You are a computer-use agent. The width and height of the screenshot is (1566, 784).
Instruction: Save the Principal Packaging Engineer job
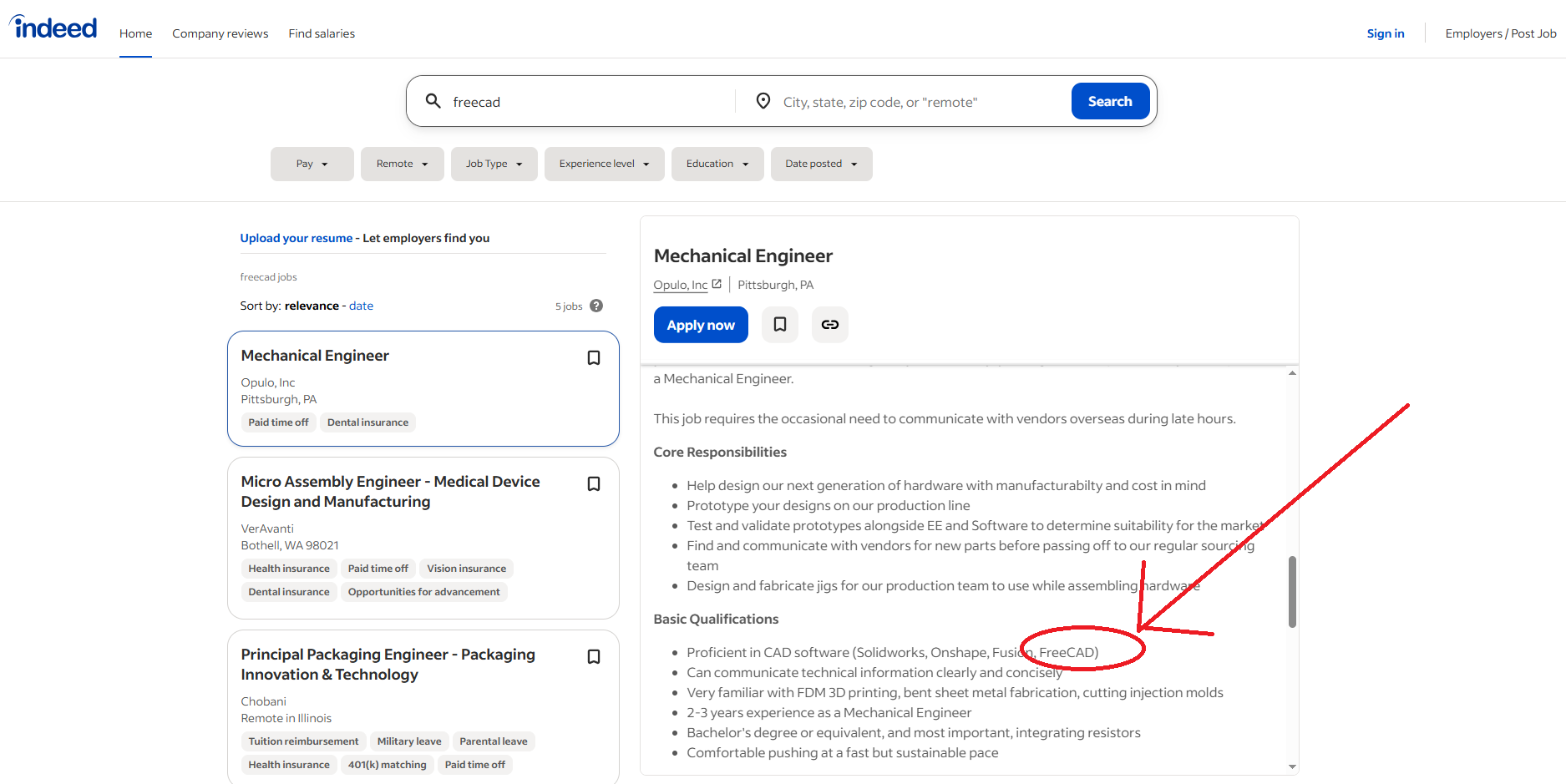594,657
